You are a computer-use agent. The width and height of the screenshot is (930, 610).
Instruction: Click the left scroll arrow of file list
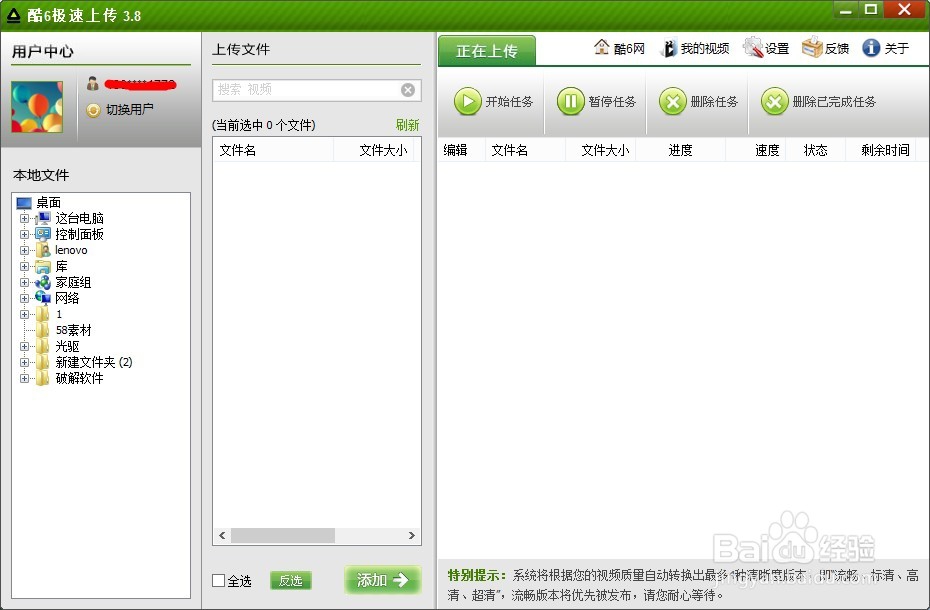tap(222, 535)
